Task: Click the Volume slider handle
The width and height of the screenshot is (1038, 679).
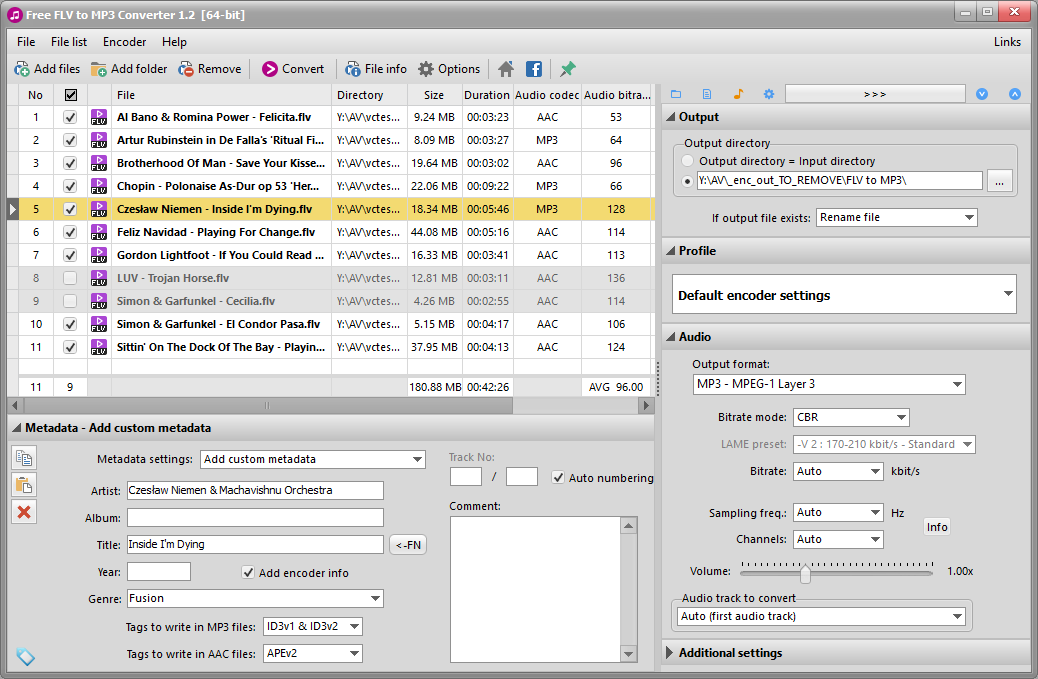Action: [x=805, y=573]
